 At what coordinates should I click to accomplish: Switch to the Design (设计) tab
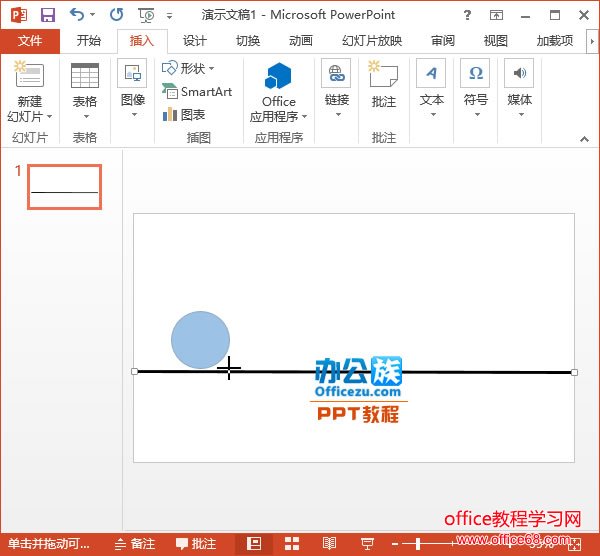tap(194, 41)
